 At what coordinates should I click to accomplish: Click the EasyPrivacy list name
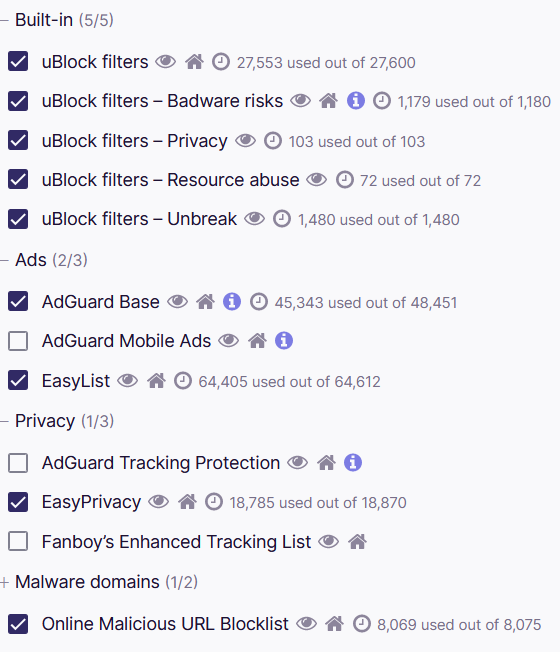[91, 502]
